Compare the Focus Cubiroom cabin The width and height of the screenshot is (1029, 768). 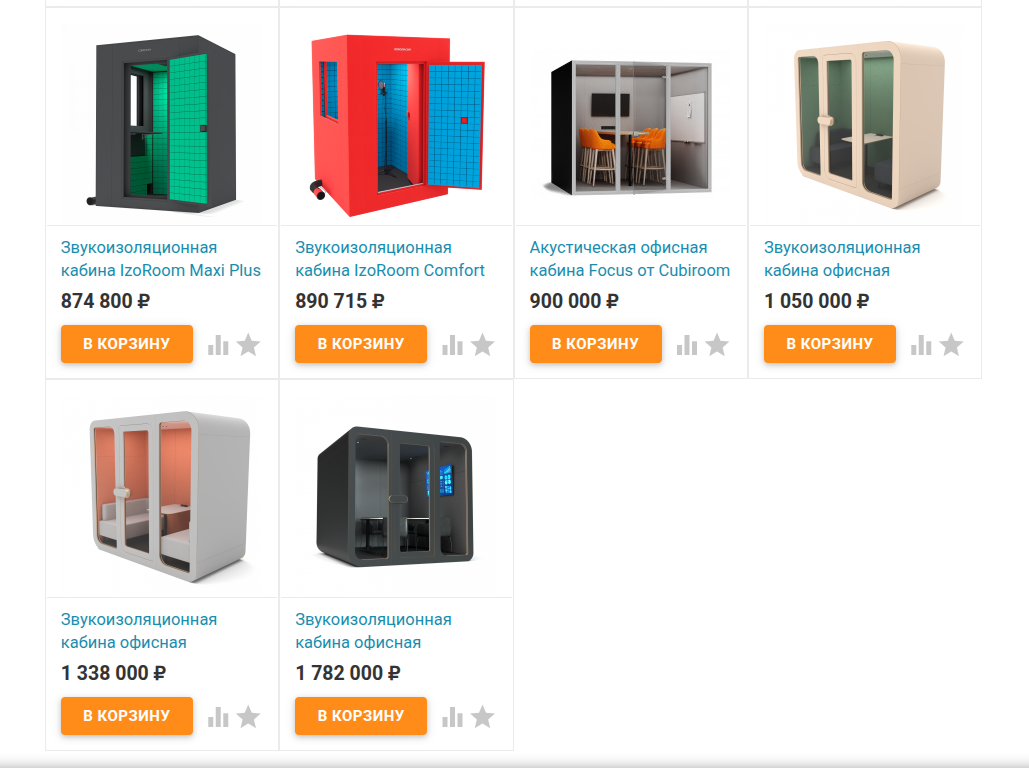(x=686, y=345)
